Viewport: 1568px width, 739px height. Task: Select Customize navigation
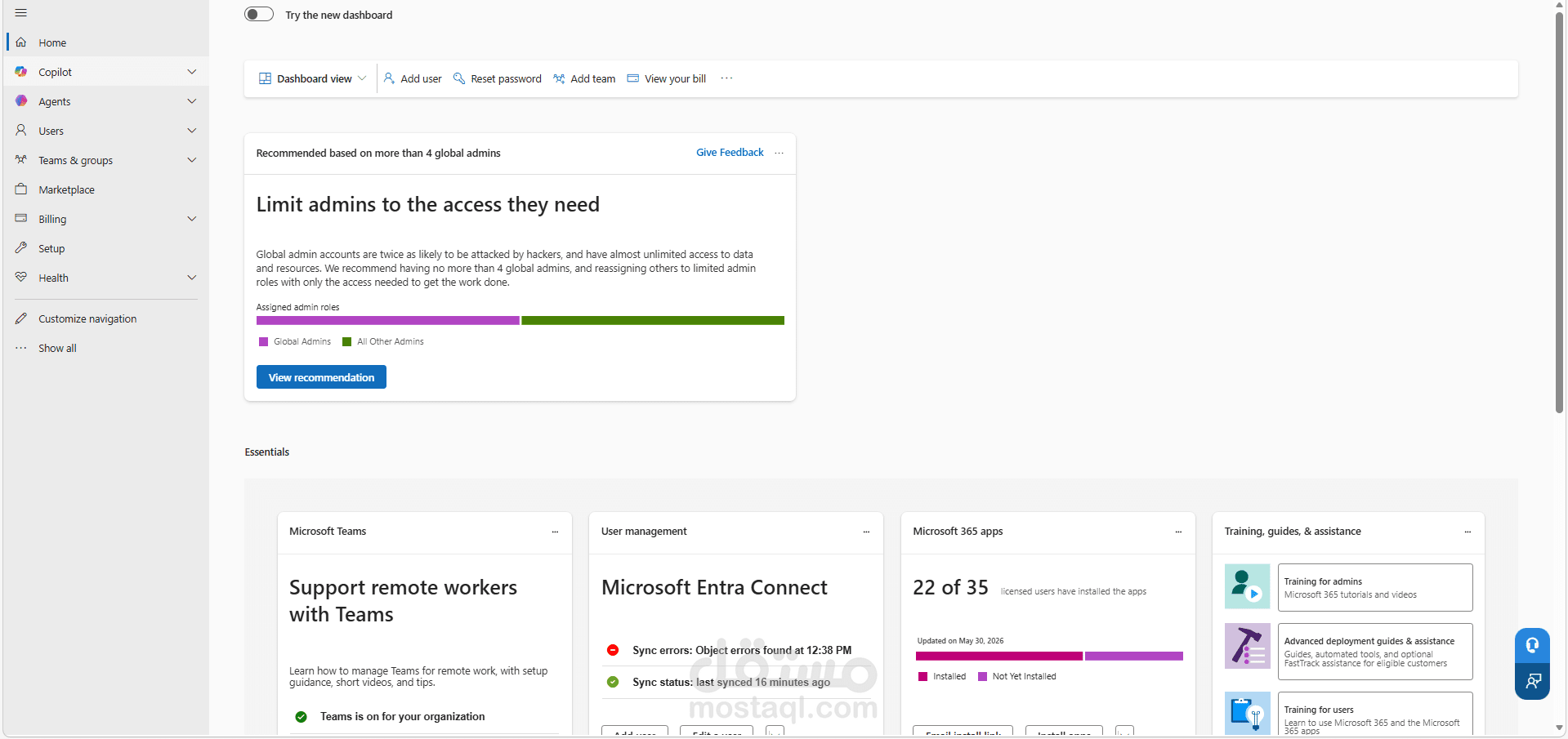click(106, 318)
